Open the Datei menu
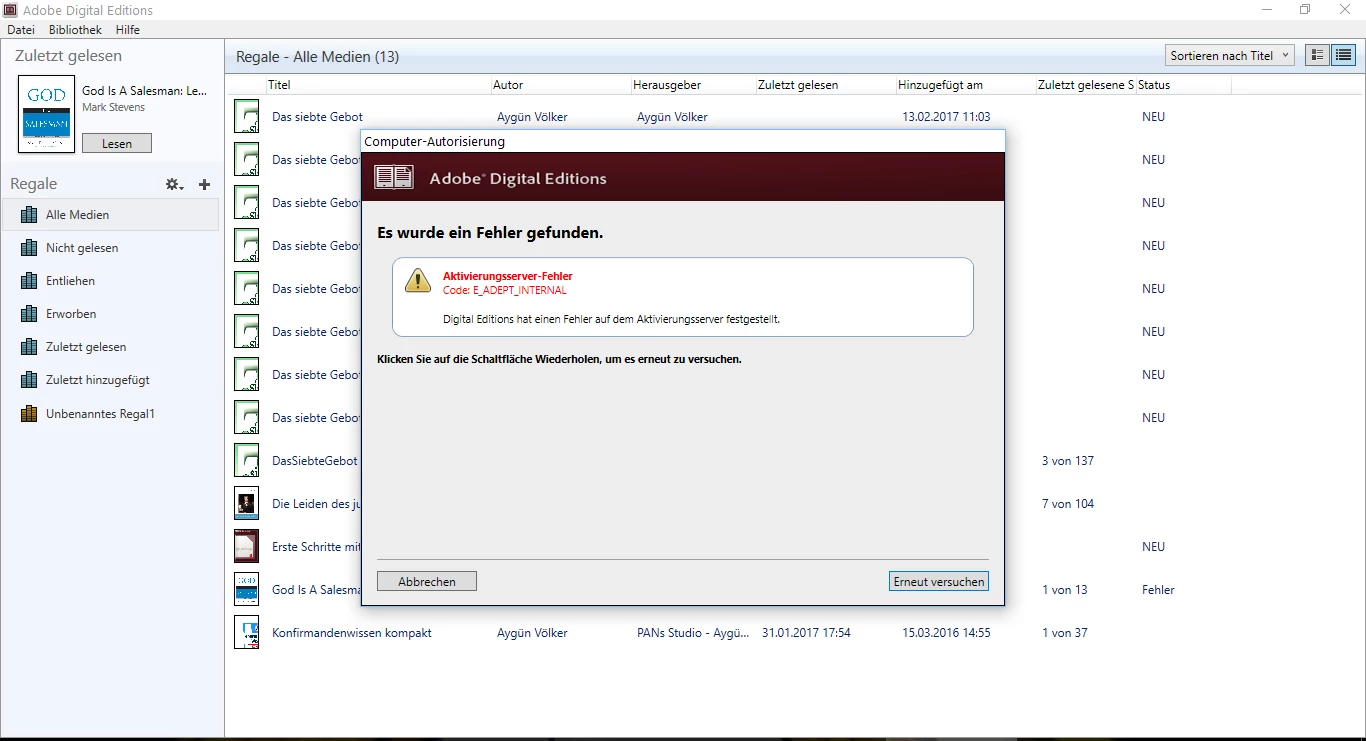 coord(21,30)
